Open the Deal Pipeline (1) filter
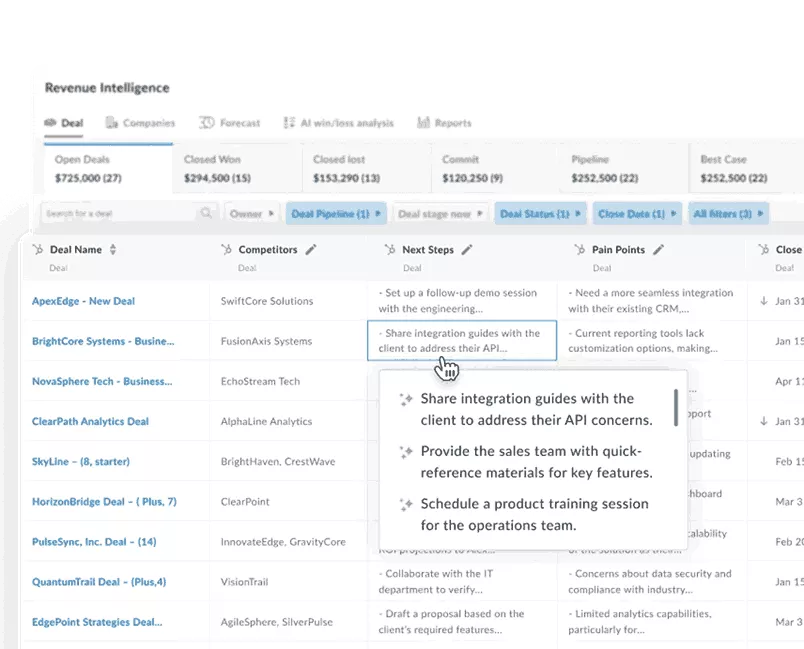The image size is (804, 649). (336, 214)
